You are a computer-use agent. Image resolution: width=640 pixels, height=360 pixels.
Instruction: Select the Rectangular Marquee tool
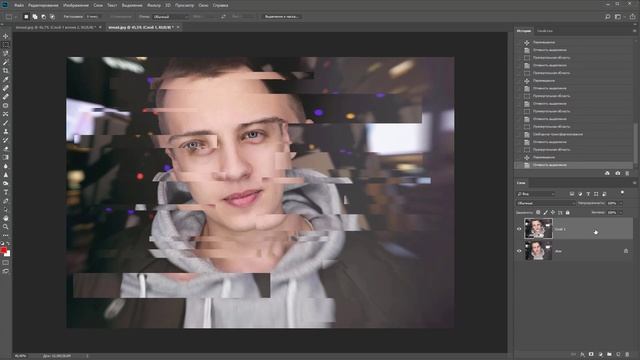(x=6, y=45)
